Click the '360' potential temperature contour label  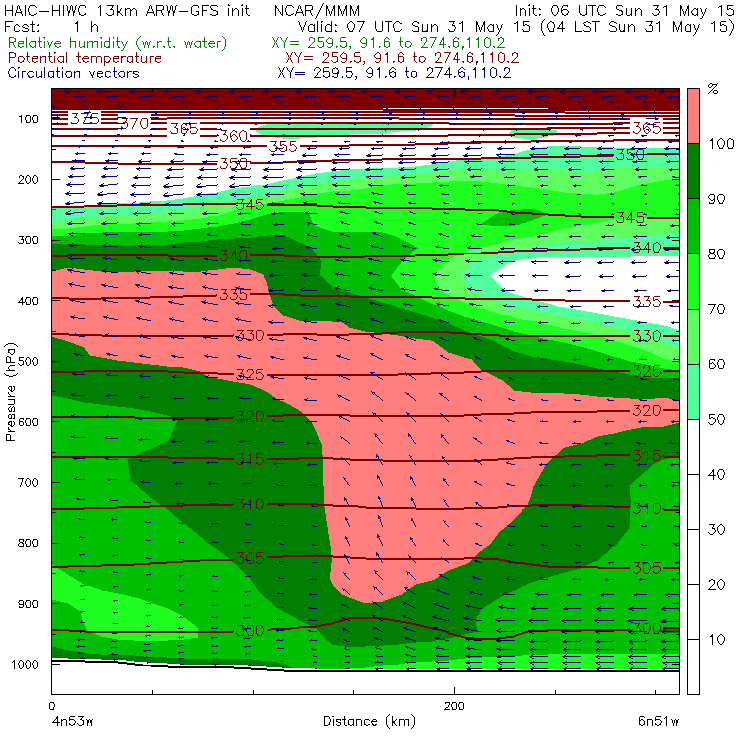(x=234, y=136)
